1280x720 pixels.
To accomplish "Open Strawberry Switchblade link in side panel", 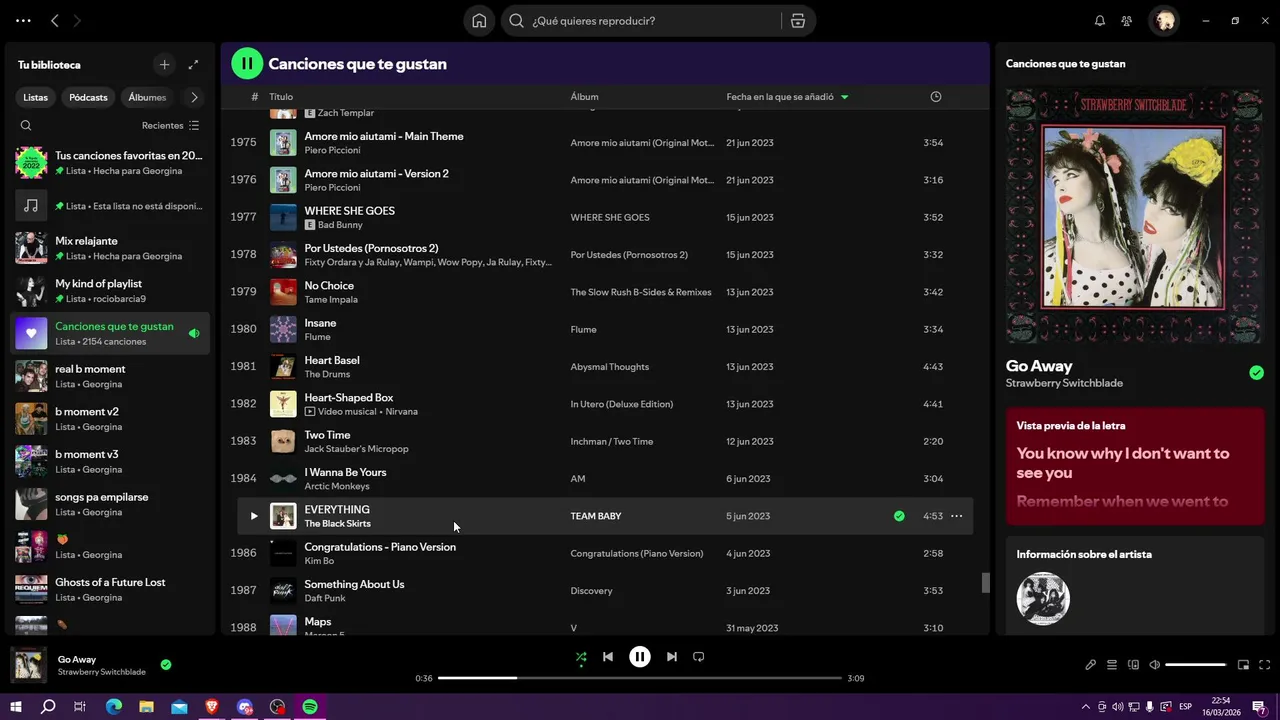I will (x=1064, y=383).
